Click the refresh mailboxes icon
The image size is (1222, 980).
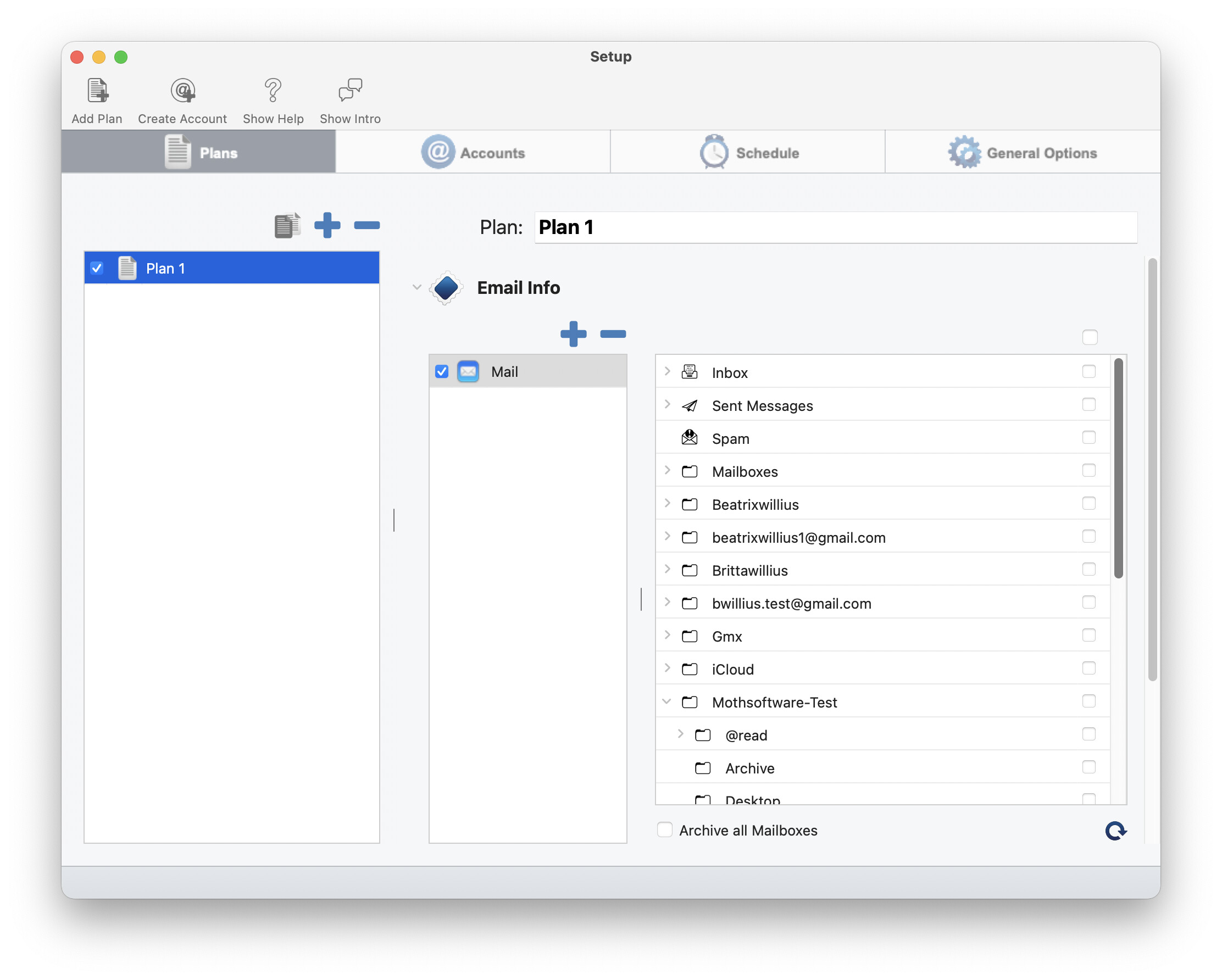click(x=1115, y=831)
